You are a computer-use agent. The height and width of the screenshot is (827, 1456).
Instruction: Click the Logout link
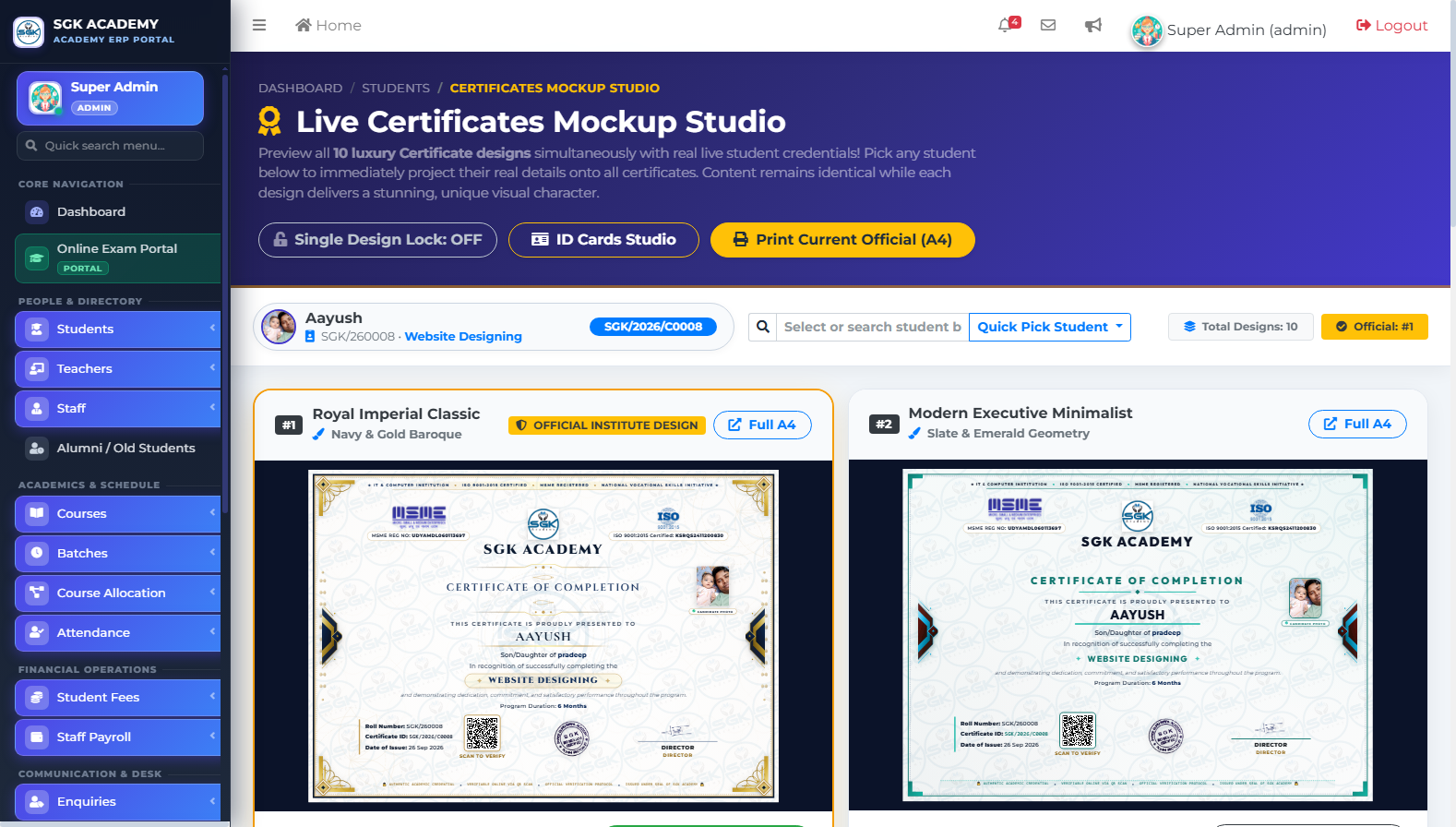click(x=1391, y=25)
